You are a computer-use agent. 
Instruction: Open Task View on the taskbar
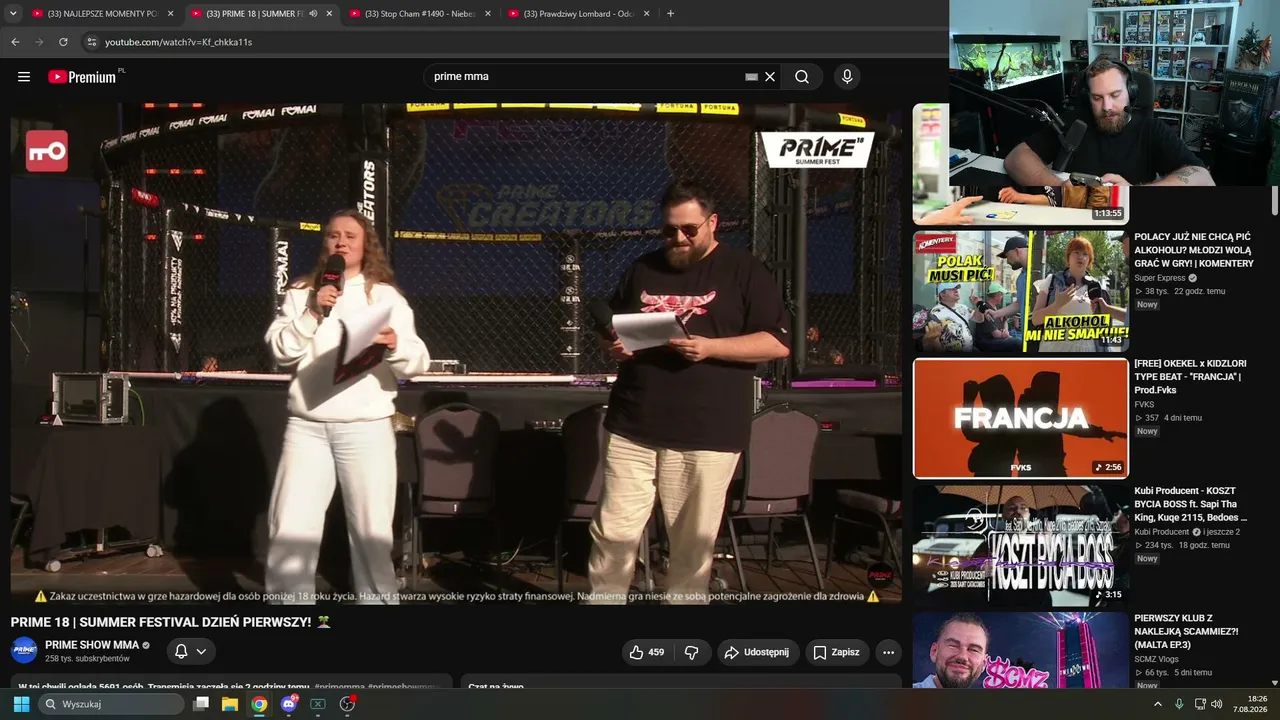[x=201, y=704]
